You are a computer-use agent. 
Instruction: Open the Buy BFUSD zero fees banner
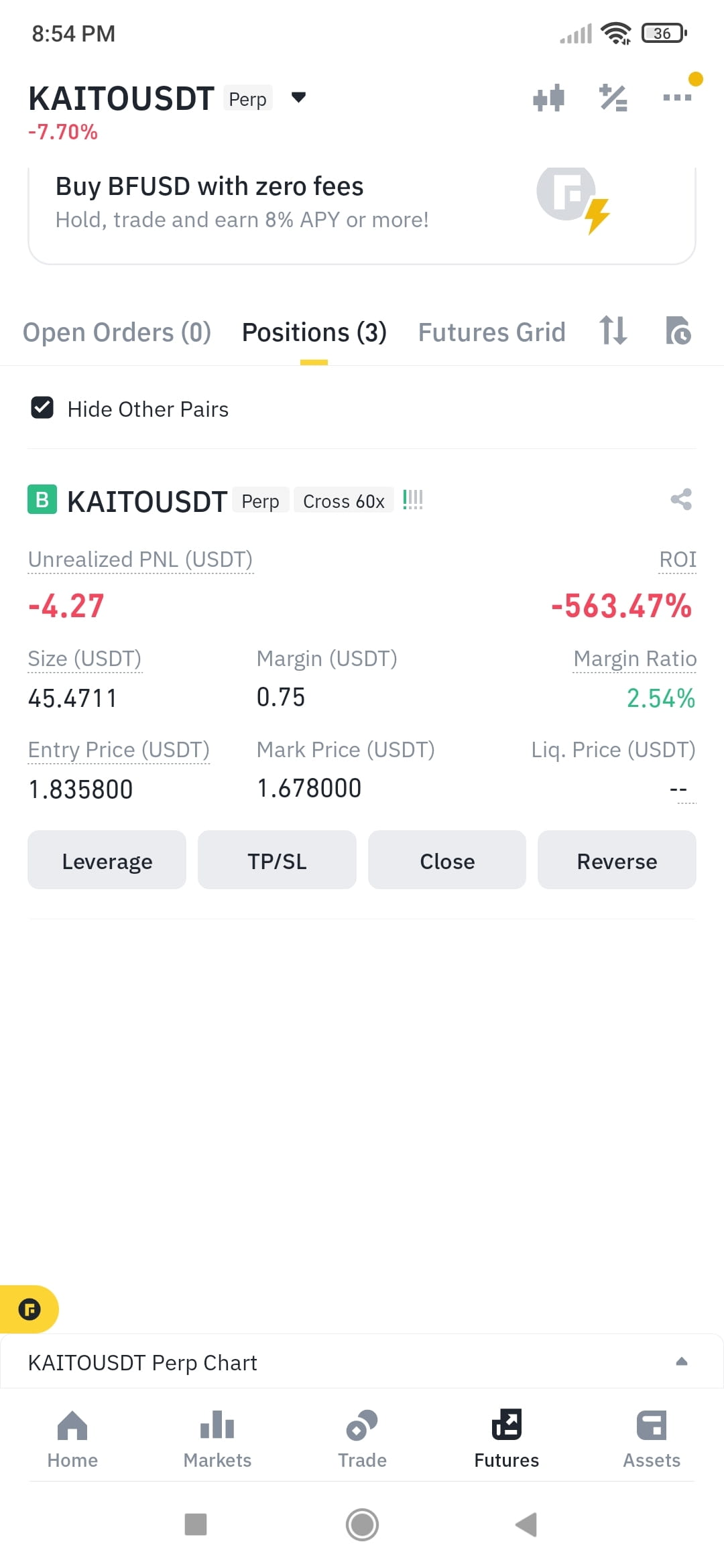pyautogui.click(x=362, y=214)
